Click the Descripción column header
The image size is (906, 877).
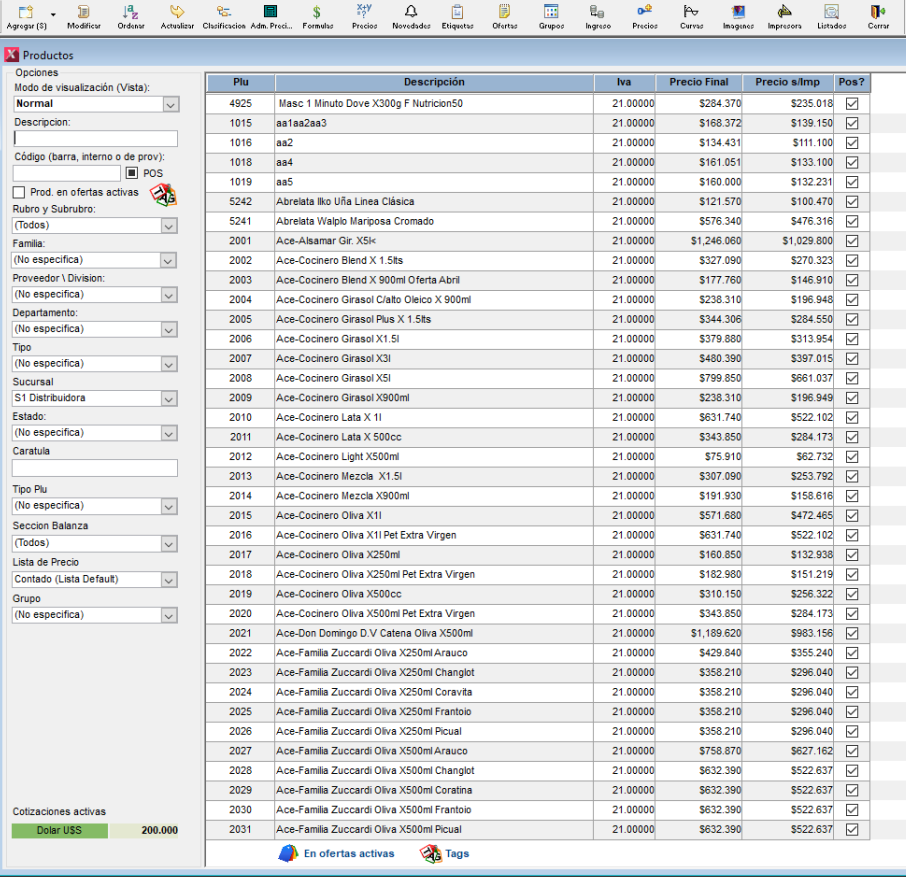[x=433, y=82]
